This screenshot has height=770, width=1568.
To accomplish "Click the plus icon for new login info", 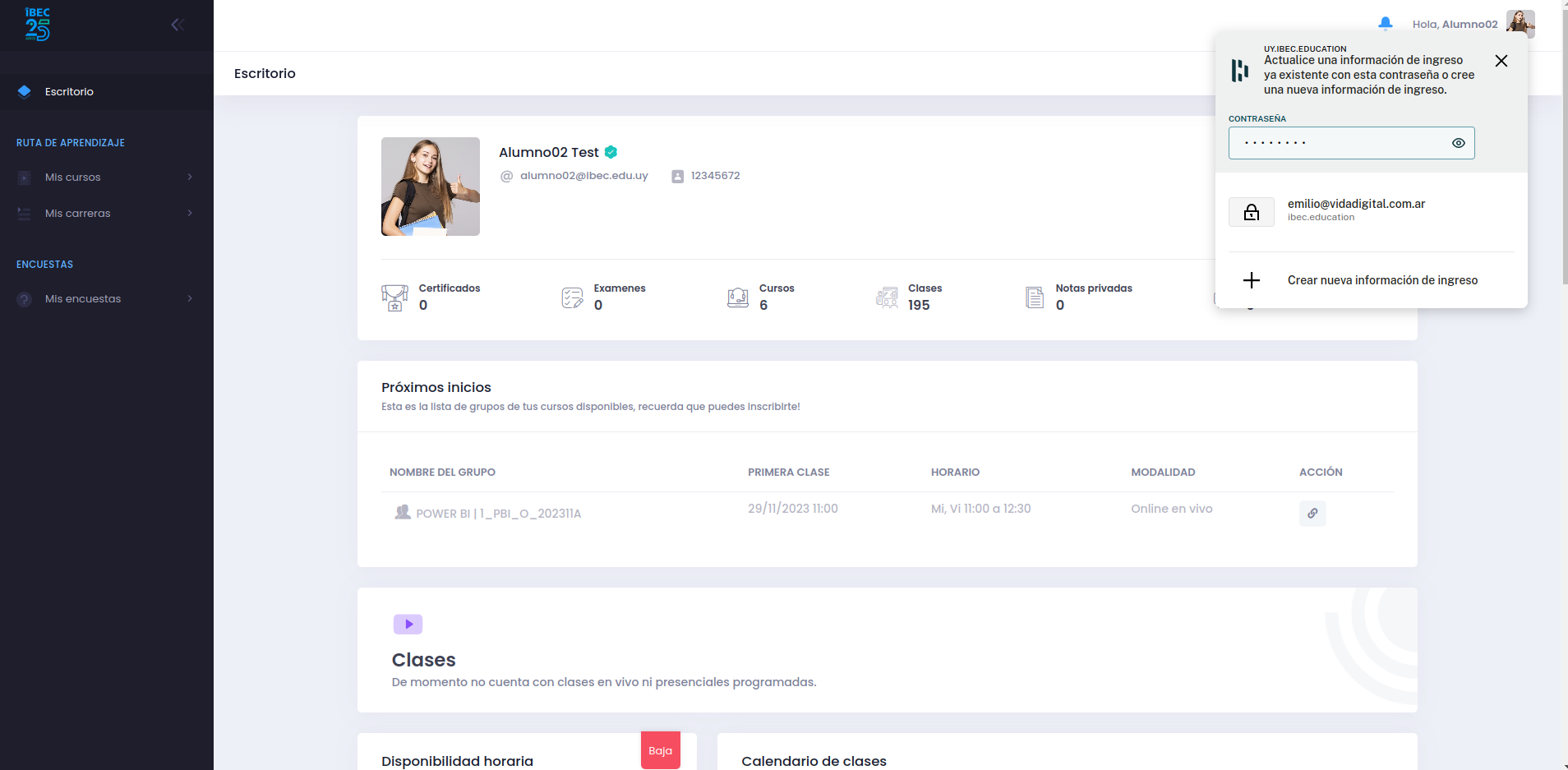I will [1251, 280].
